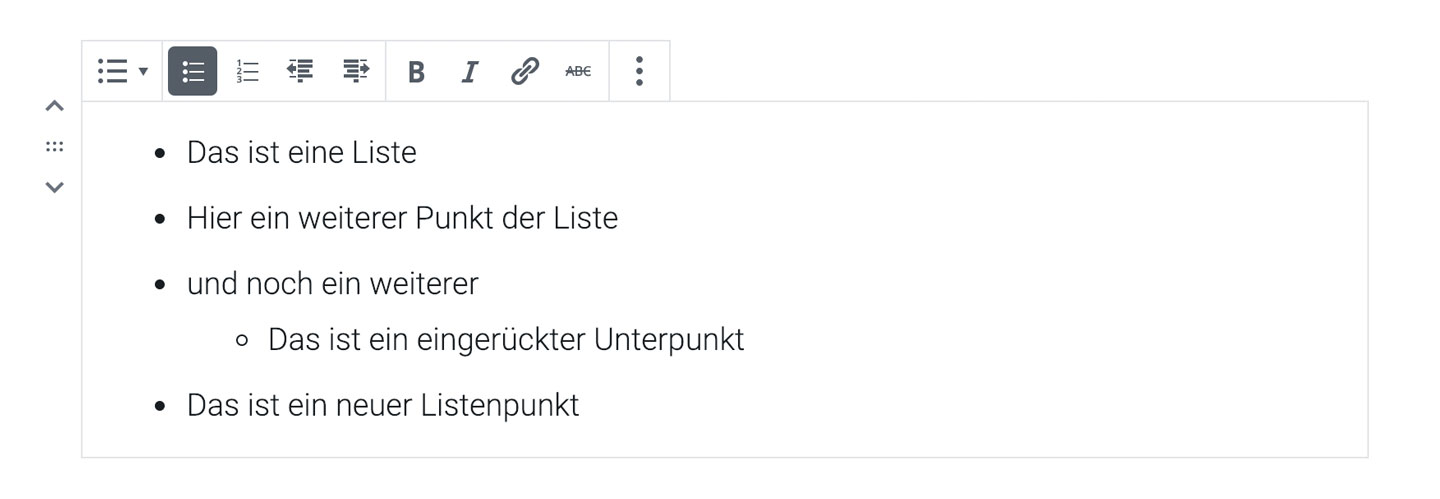Place cursor in 'Hier ein weiterer Punkt der Liste'
1440x499 pixels.
[x=402, y=218]
